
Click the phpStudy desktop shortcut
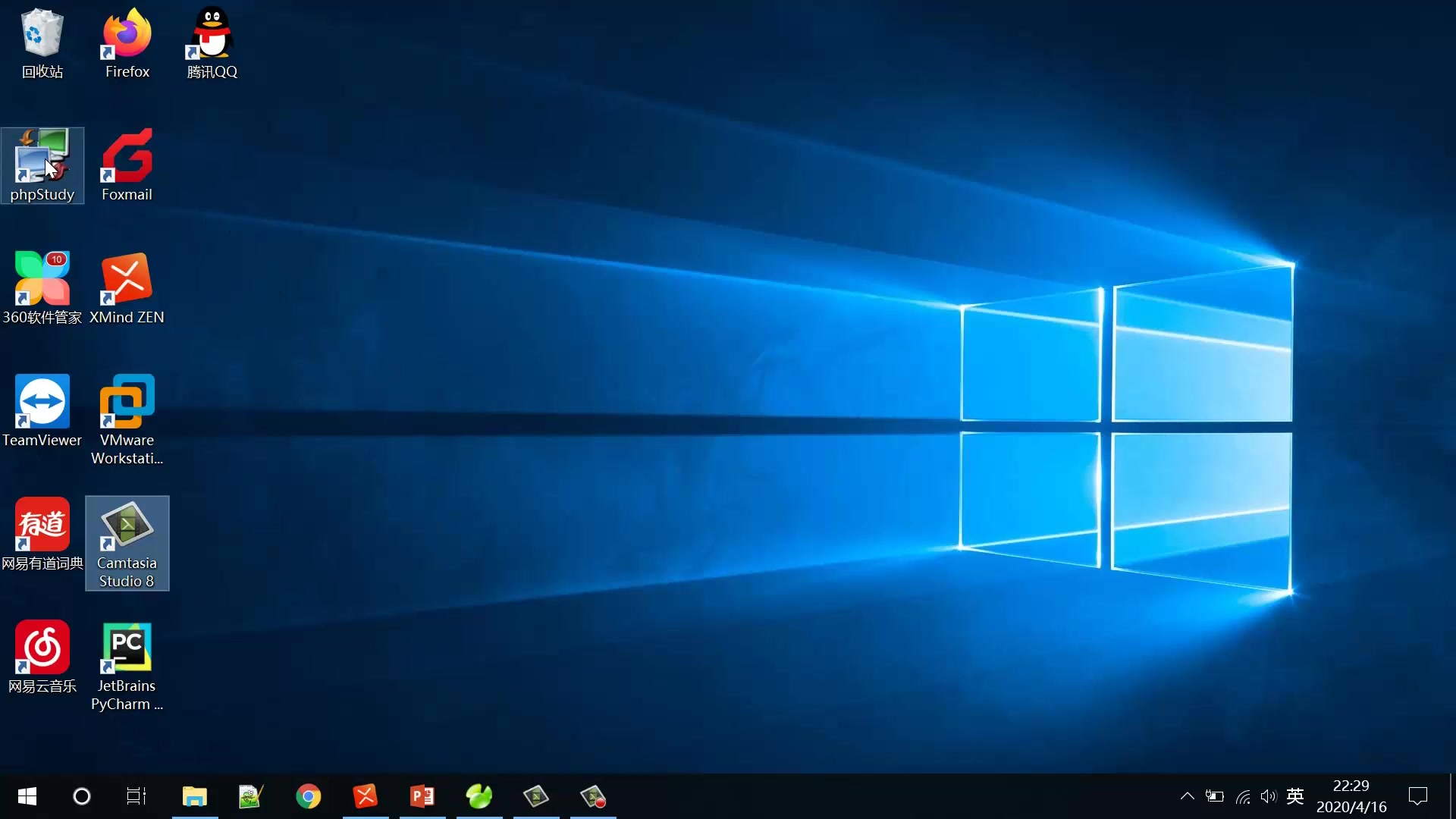(x=42, y=158)
